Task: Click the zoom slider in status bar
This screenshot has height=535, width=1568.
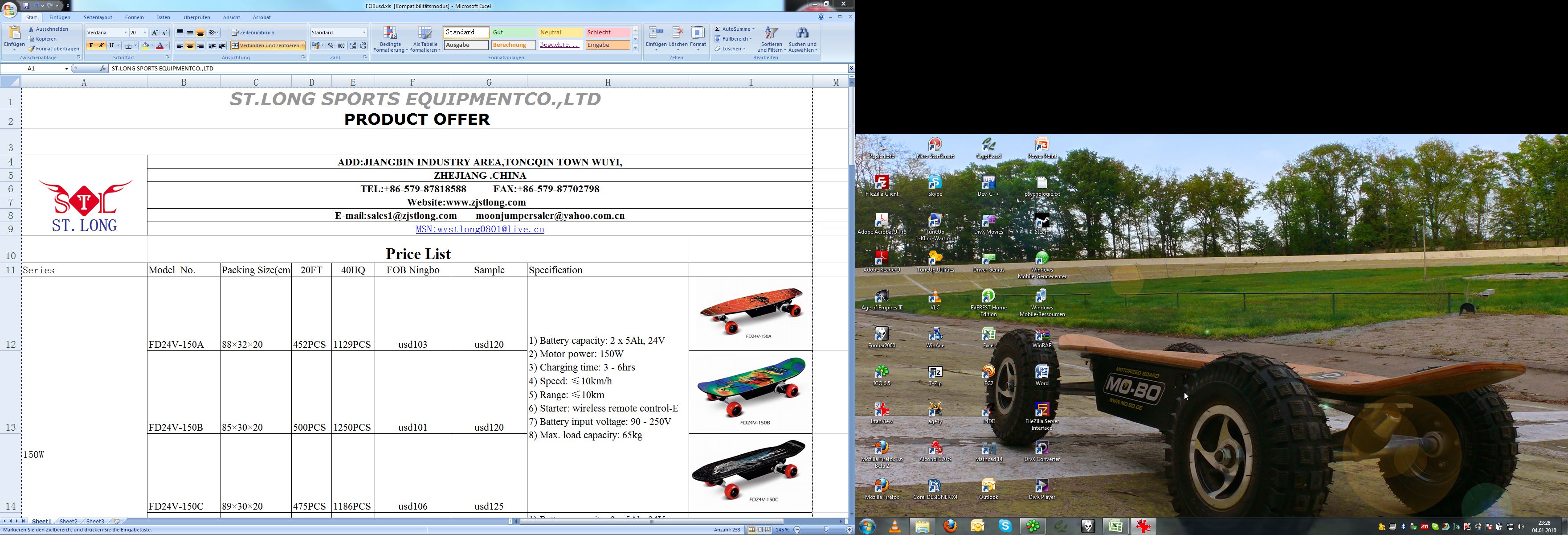Action: (825, 530)
